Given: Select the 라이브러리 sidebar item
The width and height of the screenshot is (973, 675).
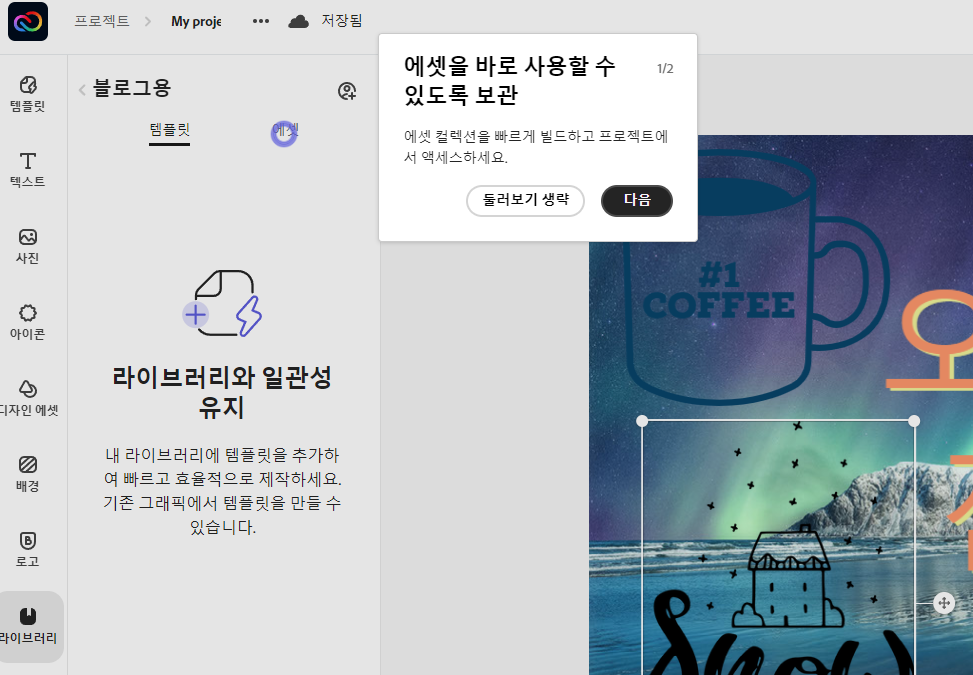Looking at the screenshot, I should coord(29,627).
